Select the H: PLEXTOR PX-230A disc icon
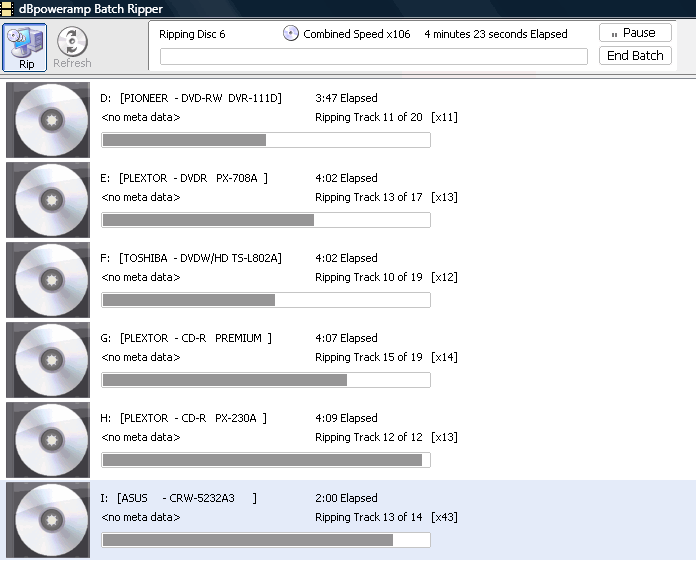 click(48, 440)
